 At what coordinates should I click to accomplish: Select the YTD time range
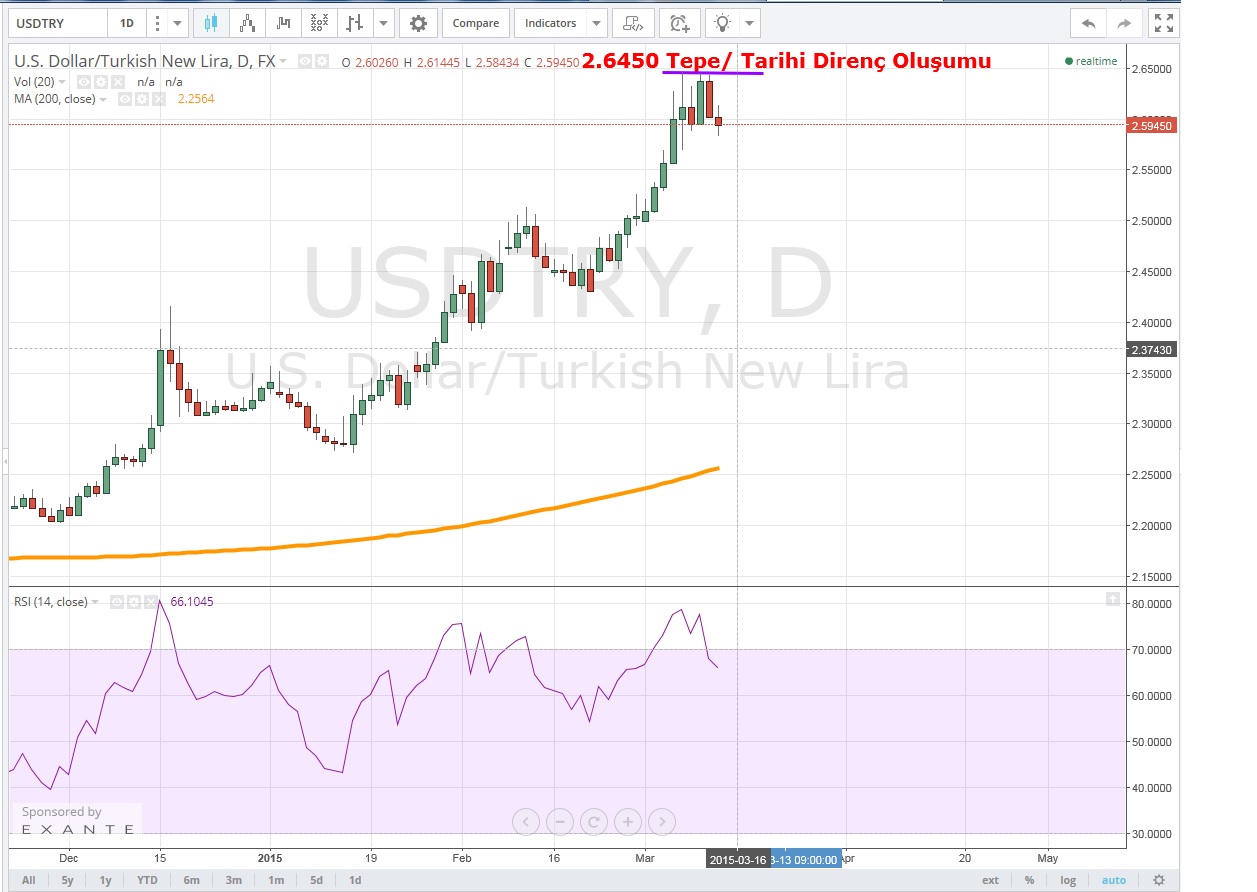[x=147, y=880]
